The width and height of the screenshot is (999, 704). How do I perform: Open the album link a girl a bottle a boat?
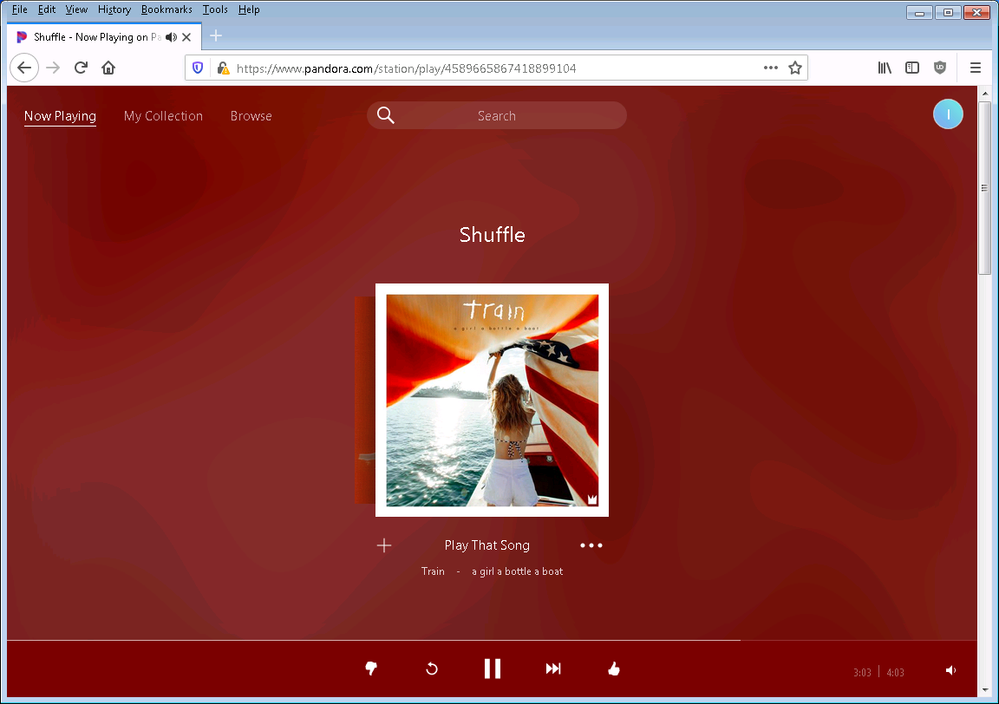(x=517, y=571)
